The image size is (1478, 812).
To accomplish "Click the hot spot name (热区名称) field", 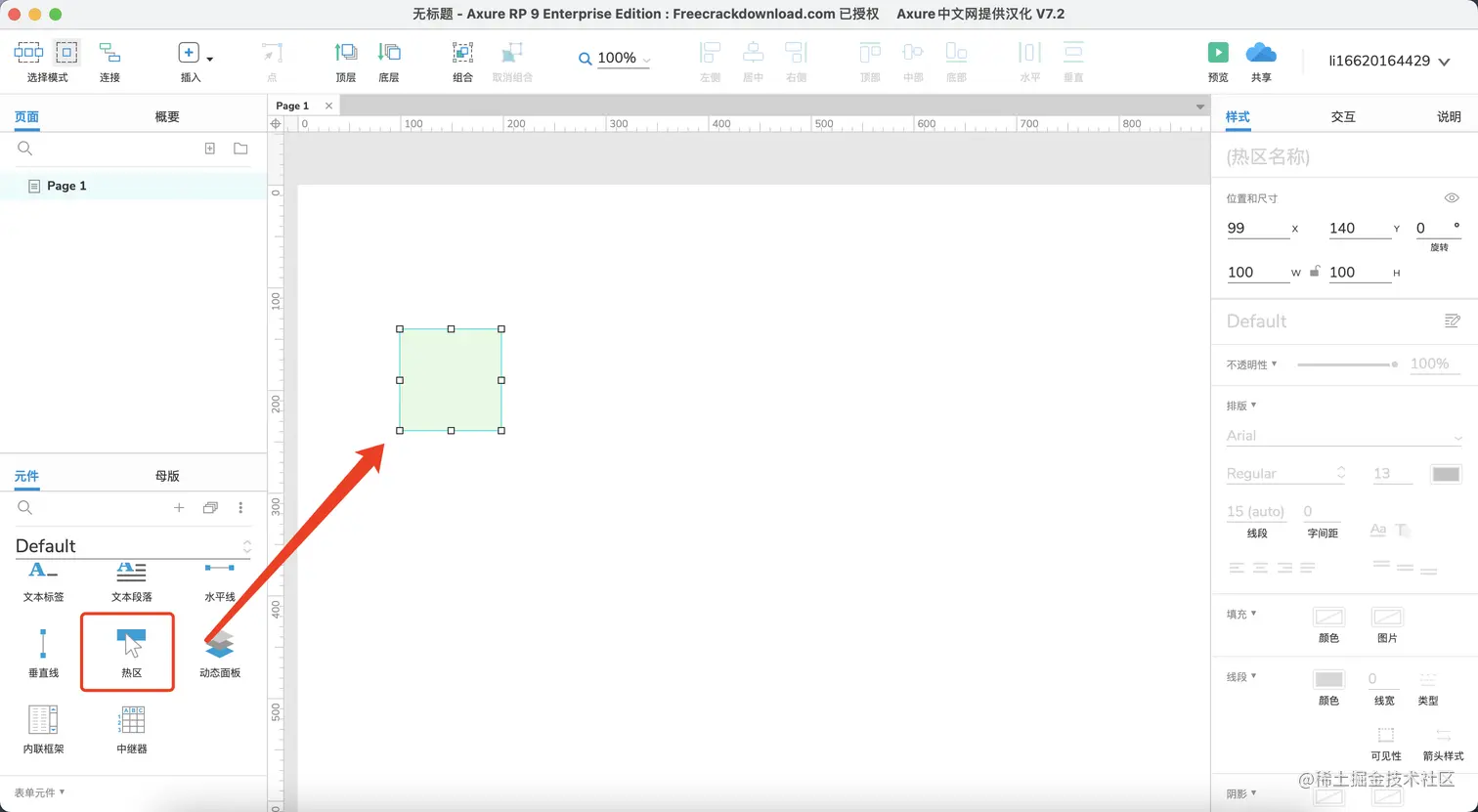I will [x=1344, y=156].
